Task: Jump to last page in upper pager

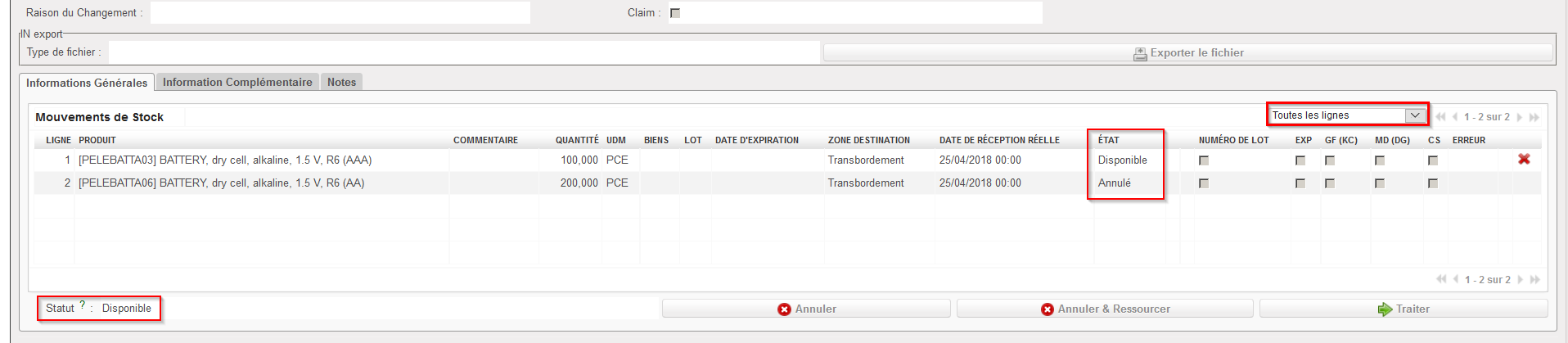Action: [x=1534, y=117]
